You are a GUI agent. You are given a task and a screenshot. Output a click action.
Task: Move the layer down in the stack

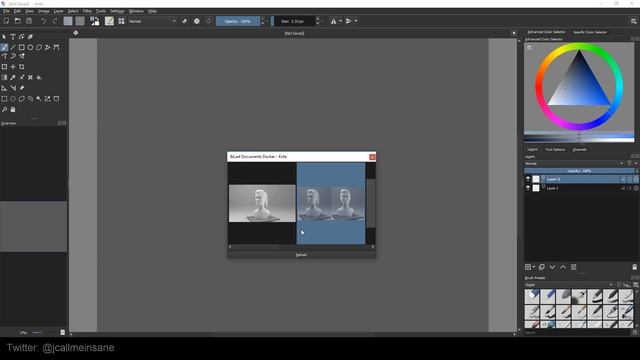click(x=552, y=267)
